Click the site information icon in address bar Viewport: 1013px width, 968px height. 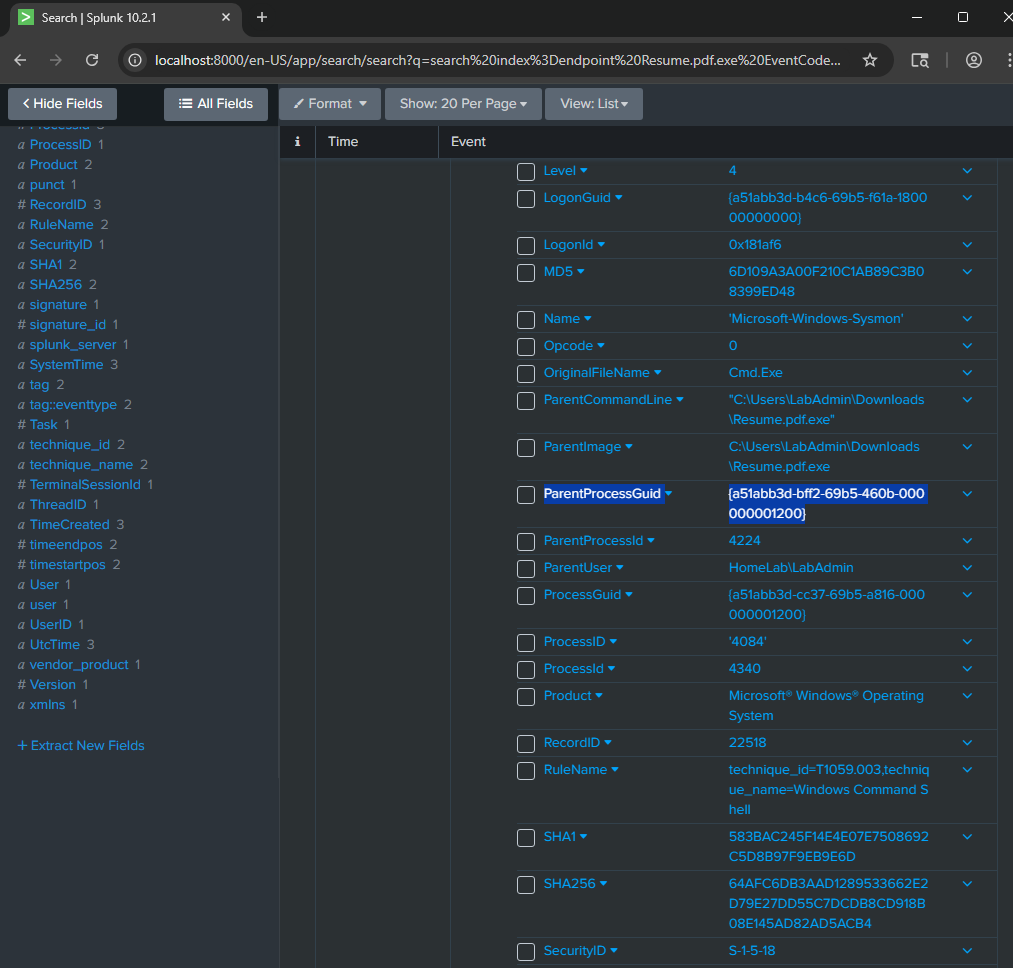(x=134, y=59)
